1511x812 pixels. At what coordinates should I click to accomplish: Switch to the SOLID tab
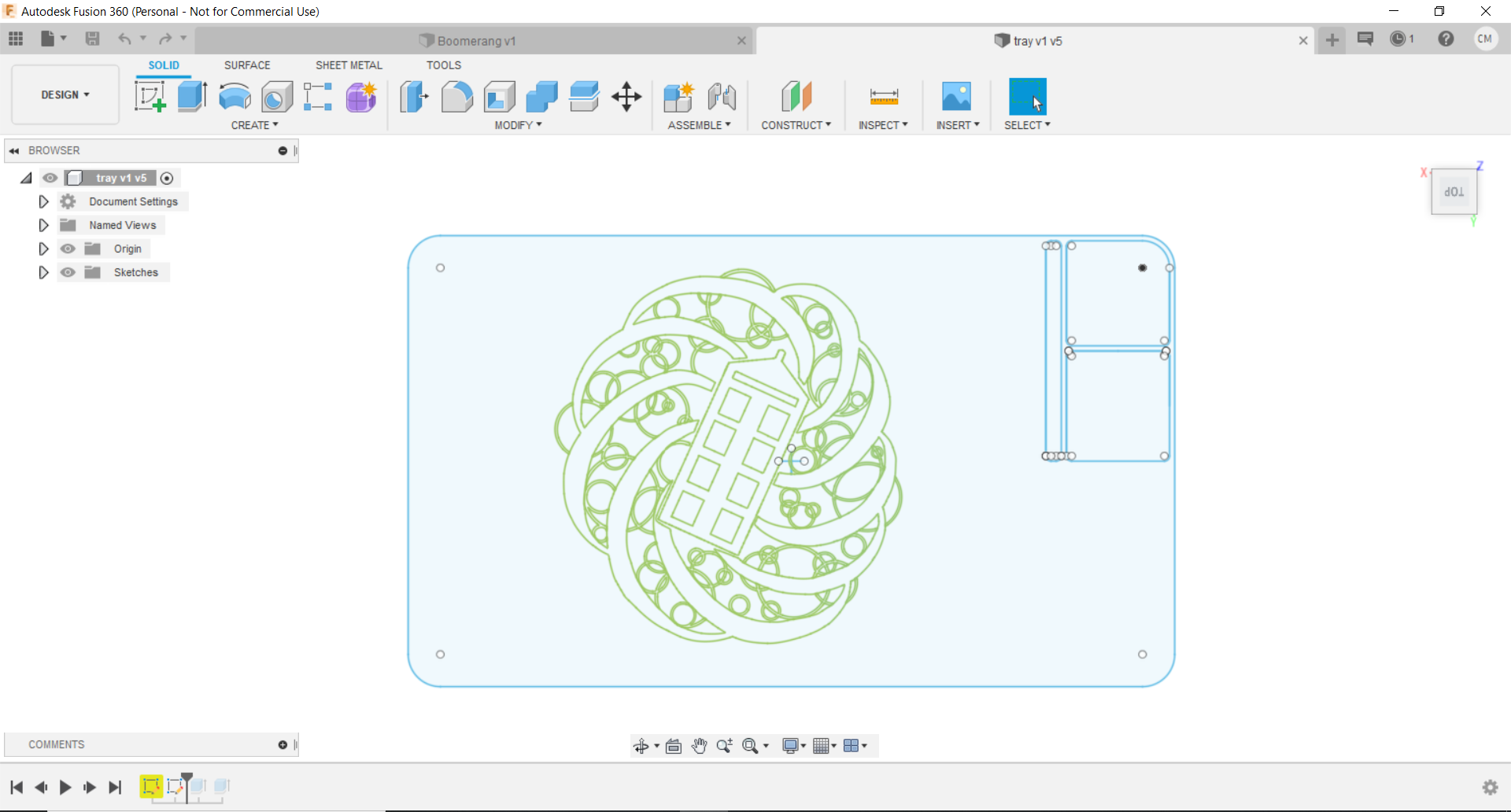pyautogui.click(x=164, y=65)
